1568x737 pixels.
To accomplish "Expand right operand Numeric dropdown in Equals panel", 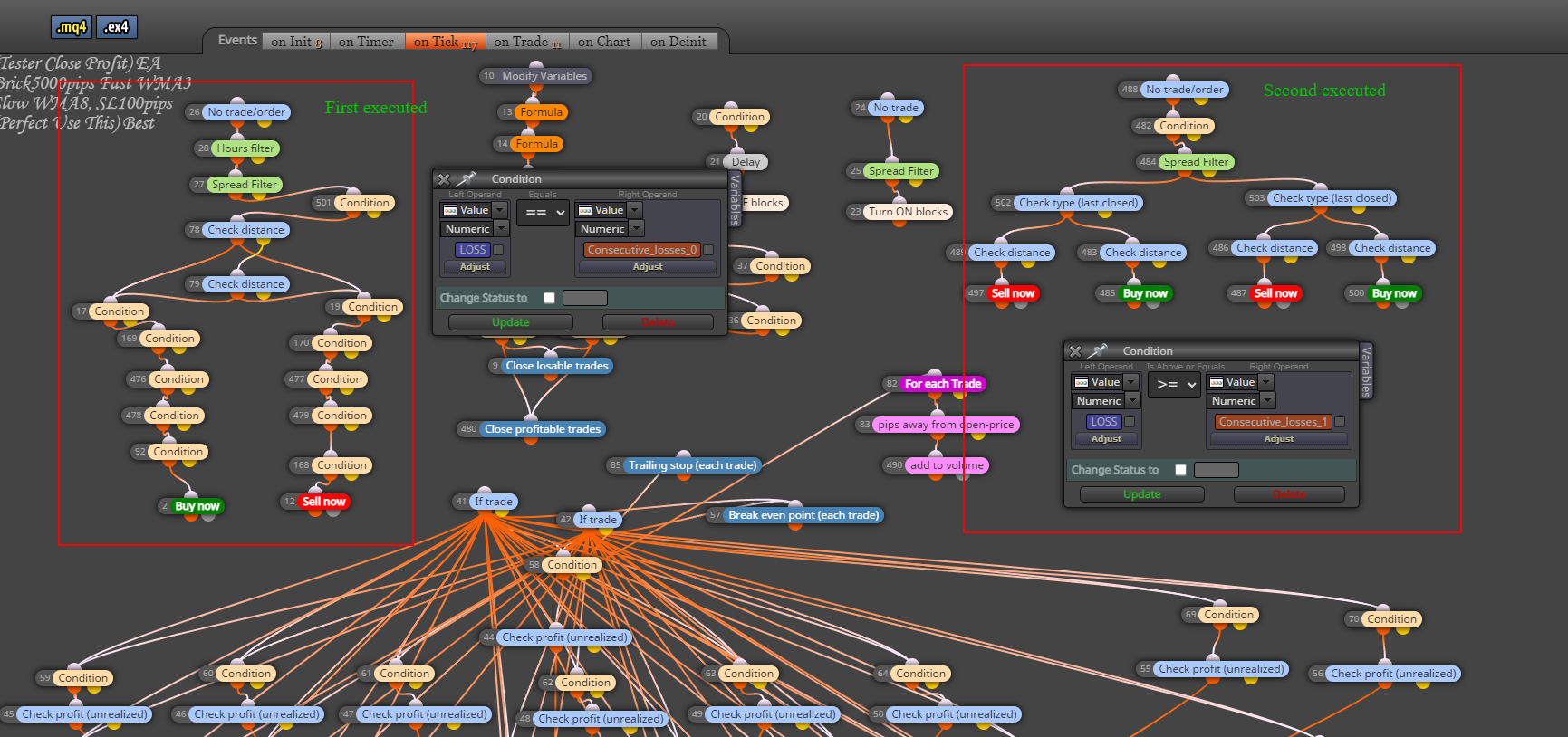I will (636, 229).
